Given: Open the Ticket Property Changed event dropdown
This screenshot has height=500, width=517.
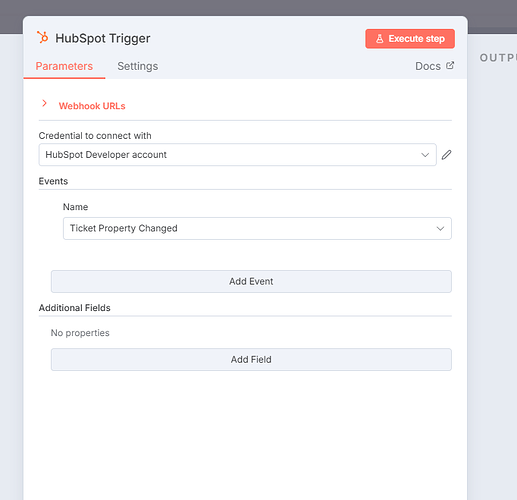Looking at the screenshot, I should tap(257, 228).
